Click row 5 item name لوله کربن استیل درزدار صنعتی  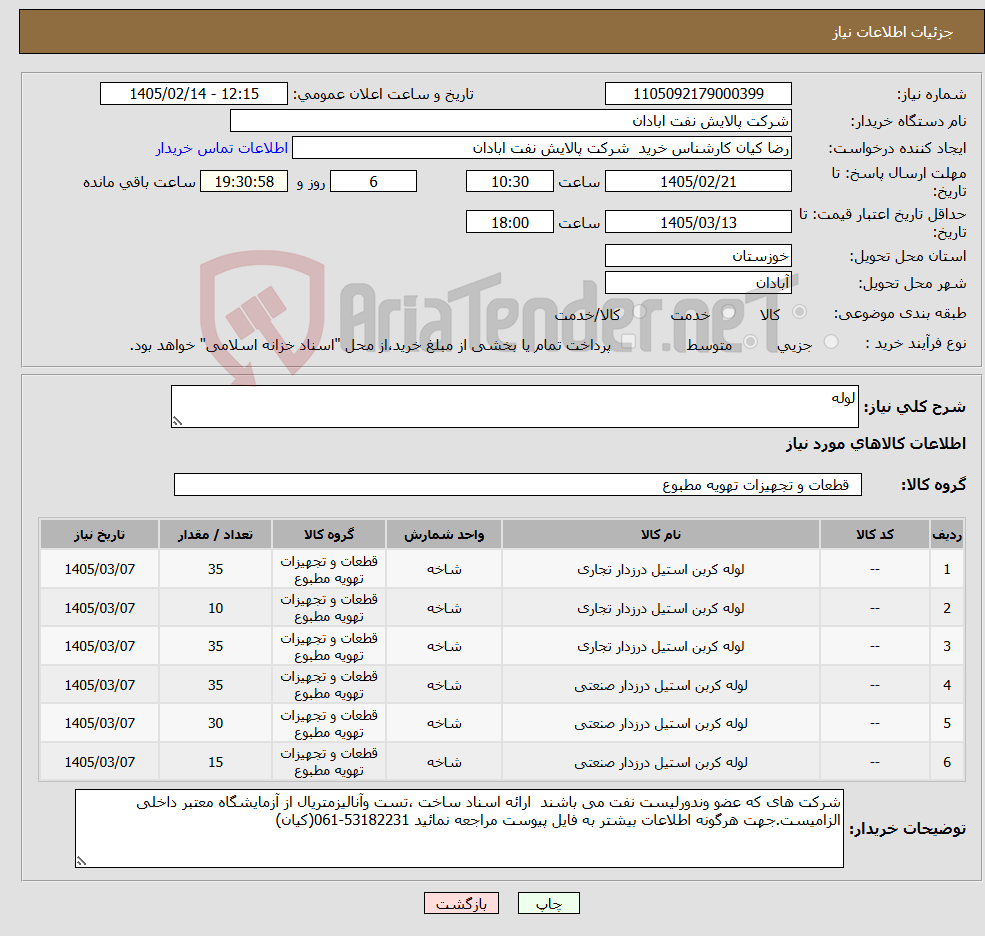[660, 724]
